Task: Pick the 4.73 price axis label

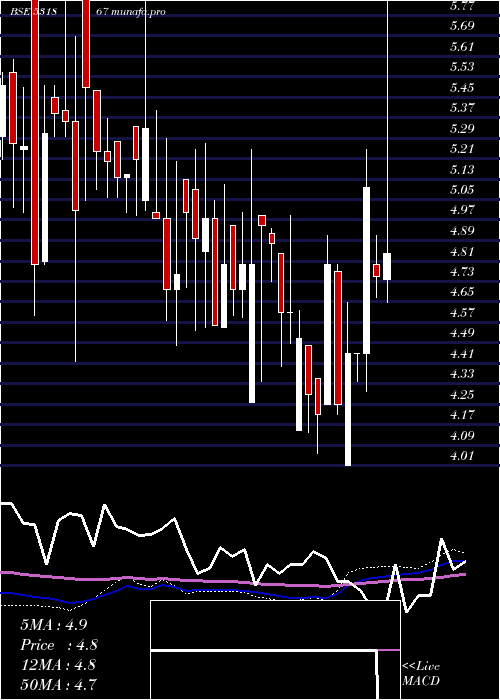Action: (462, 272)
